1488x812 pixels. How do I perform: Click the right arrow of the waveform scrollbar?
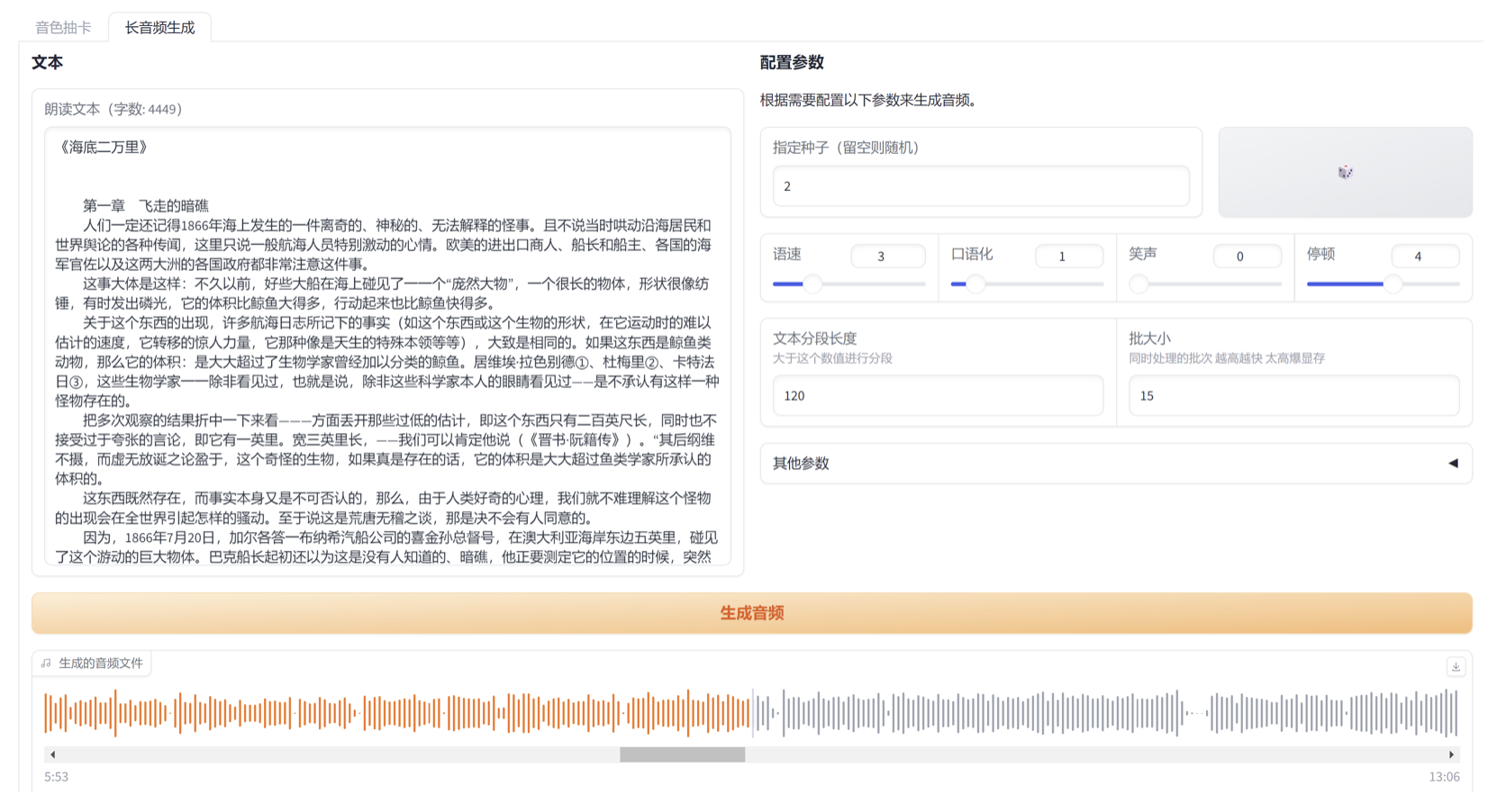pyautogui.click(x=1451, y=754)
